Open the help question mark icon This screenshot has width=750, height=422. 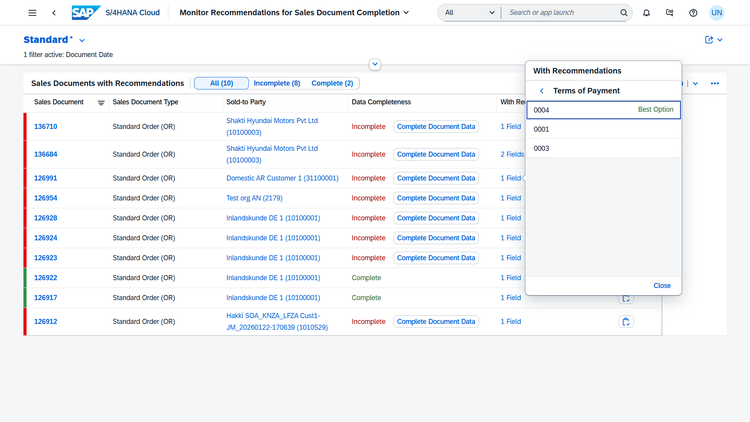(693, 13)
